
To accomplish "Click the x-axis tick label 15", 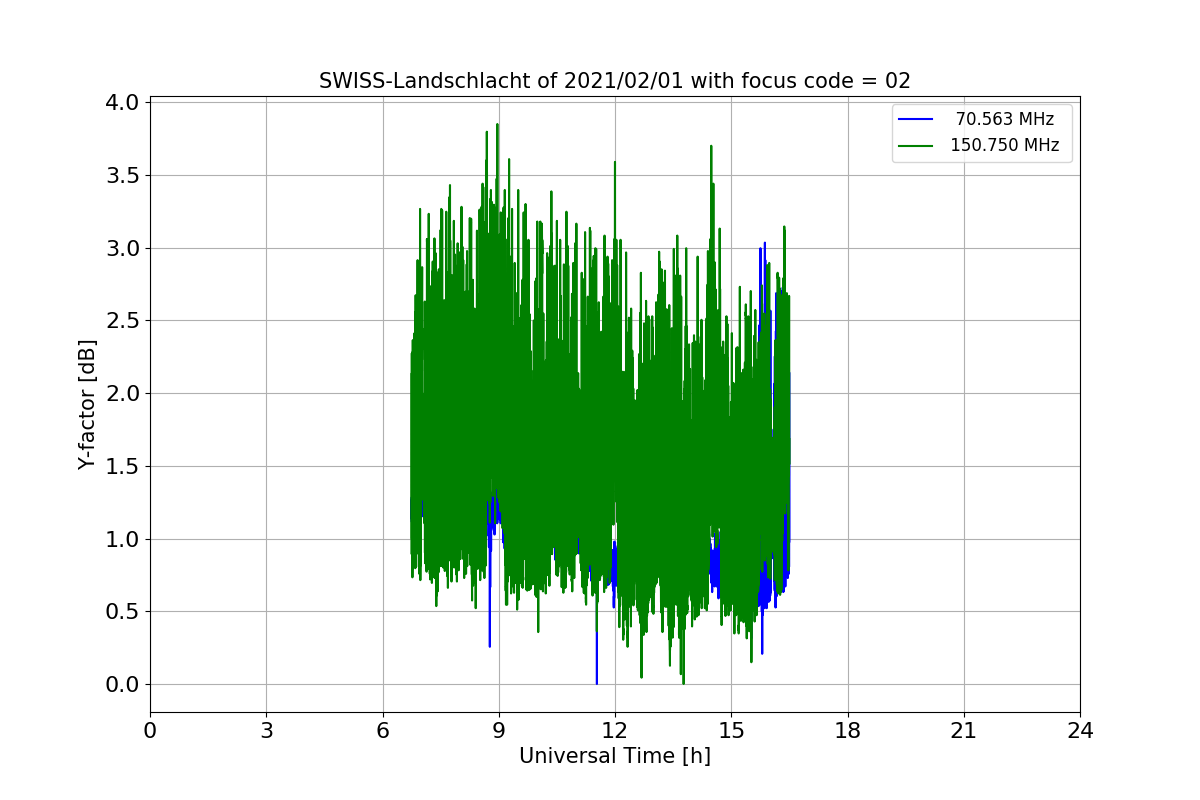I will click(x=731, y=731).
